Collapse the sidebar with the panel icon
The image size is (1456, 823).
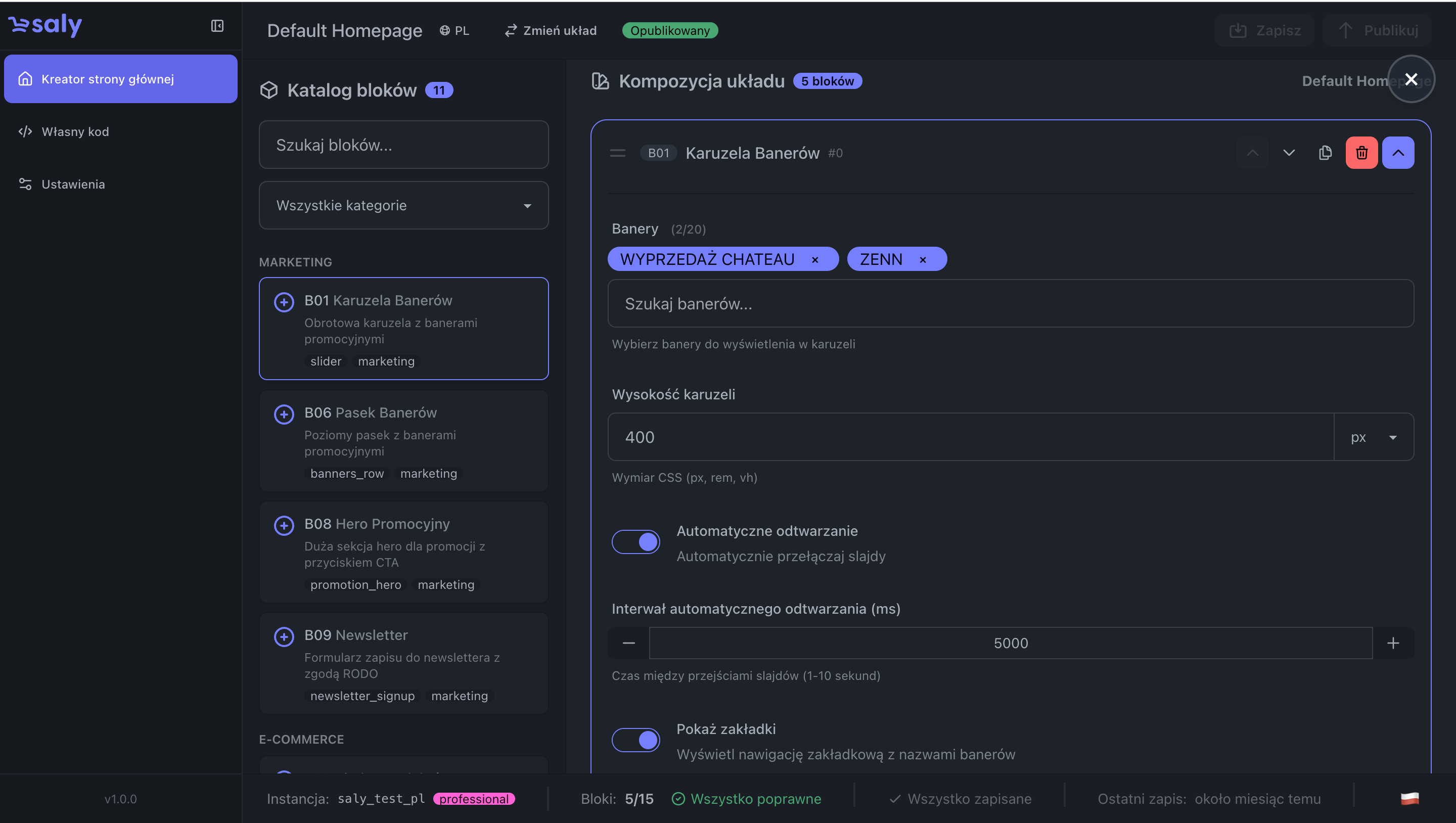217,26
